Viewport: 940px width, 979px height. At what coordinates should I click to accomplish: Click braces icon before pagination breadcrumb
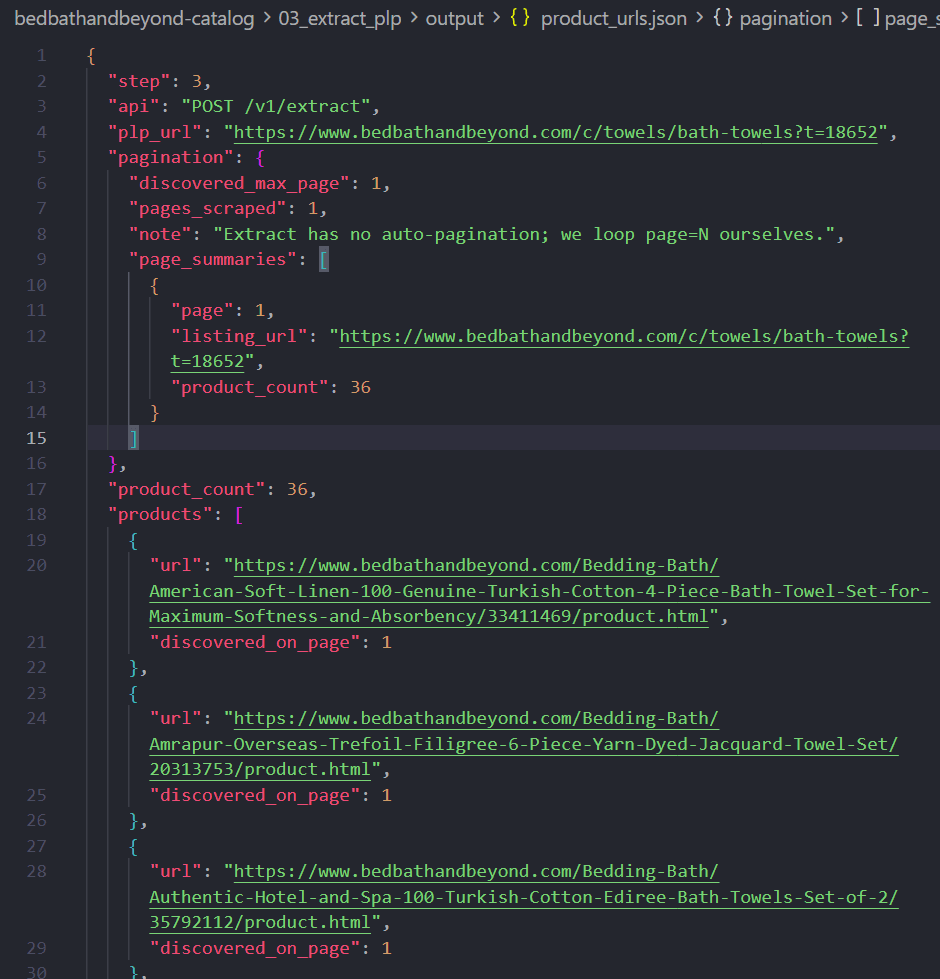pyautogui.click(x=723, y=18)
